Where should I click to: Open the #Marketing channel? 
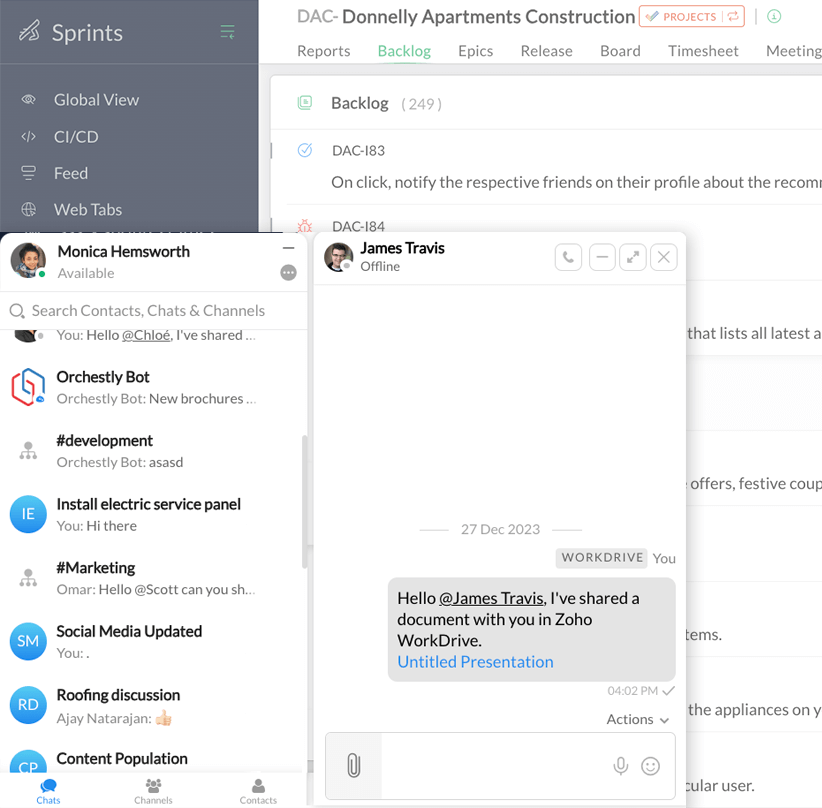click(x=153, y=578)
